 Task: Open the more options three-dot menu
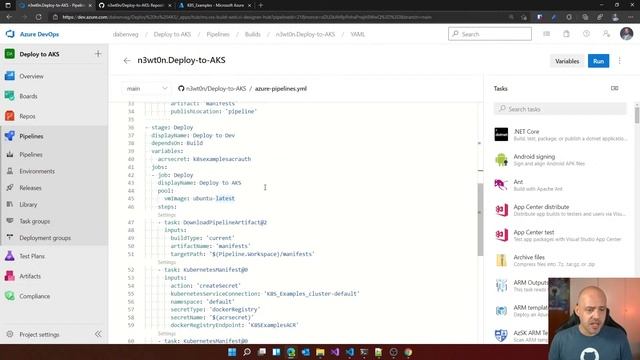(620, 61)
